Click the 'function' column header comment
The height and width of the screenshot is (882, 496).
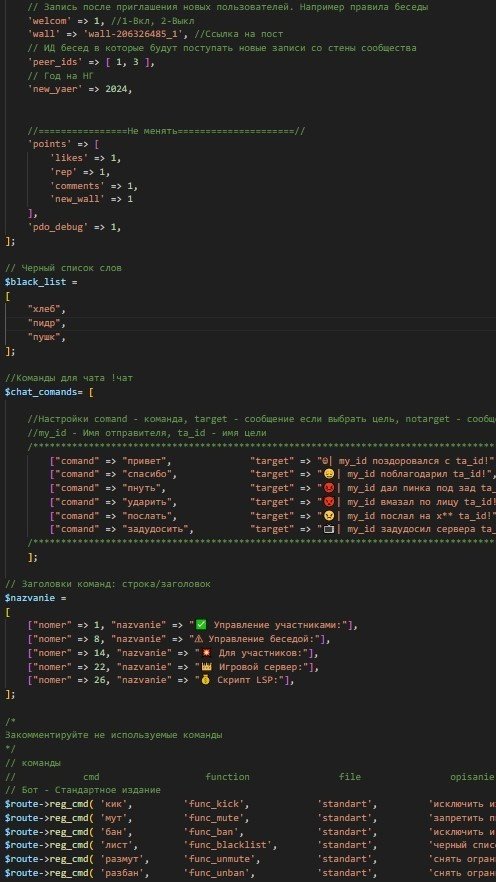(x=228, y=777)
